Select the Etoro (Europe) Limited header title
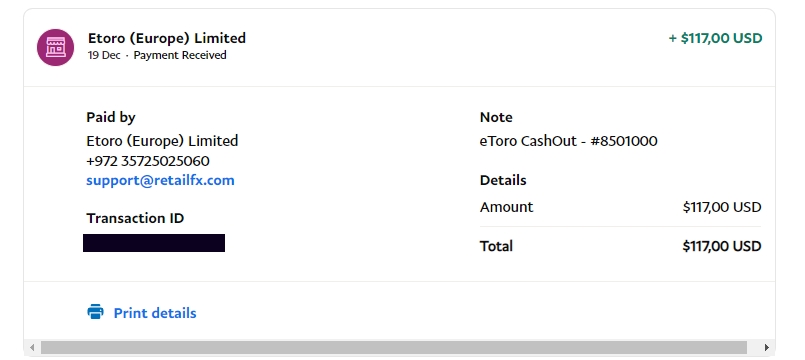Viewport: 805px width, 360px height. click(x=167, y=38)
